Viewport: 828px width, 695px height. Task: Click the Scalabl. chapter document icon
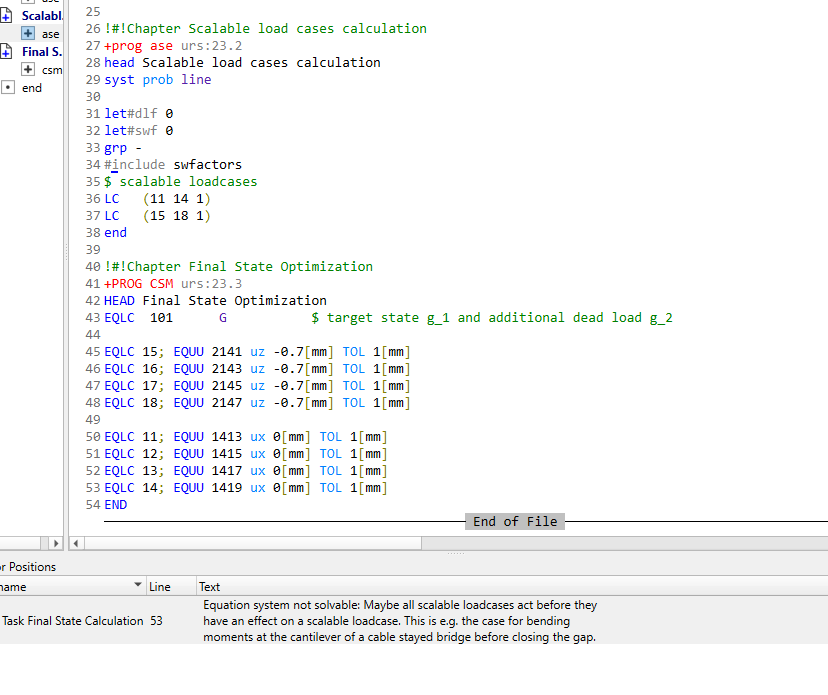6,16
